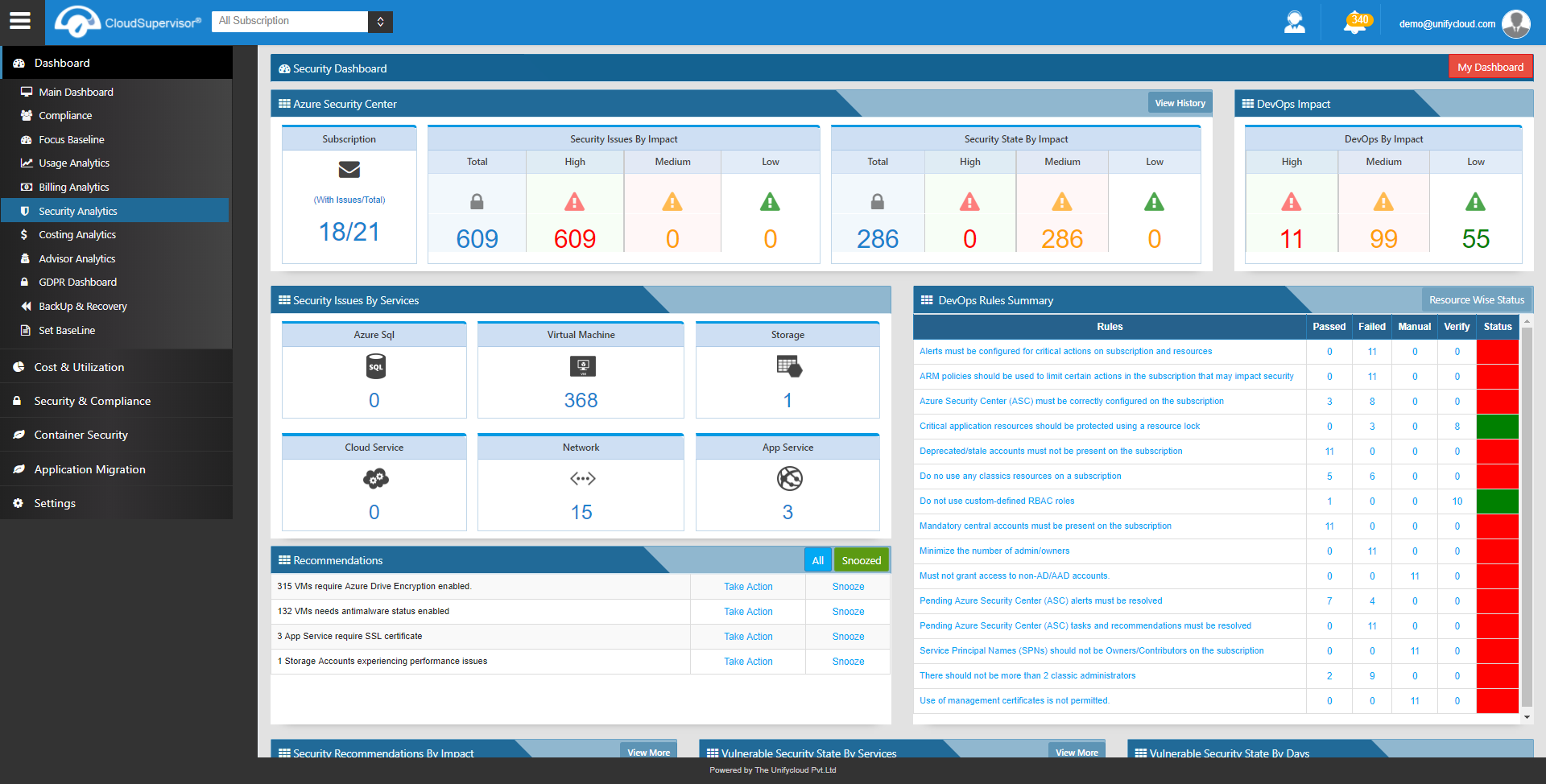Take Action on SSL certificate recommendation
The height and width of the screenshot is (784, 1546).
748,637
